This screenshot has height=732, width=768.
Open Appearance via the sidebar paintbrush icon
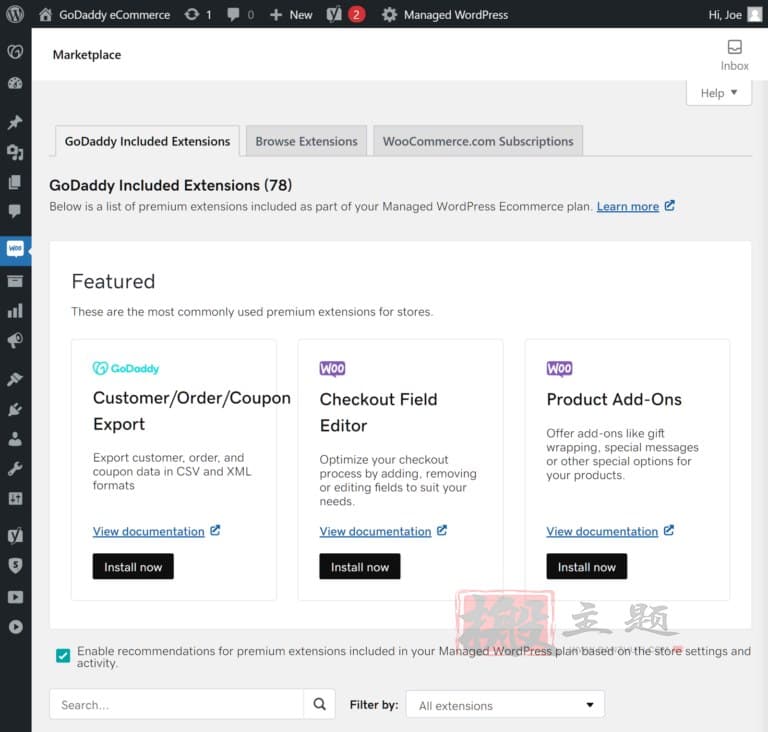[15, 379]
